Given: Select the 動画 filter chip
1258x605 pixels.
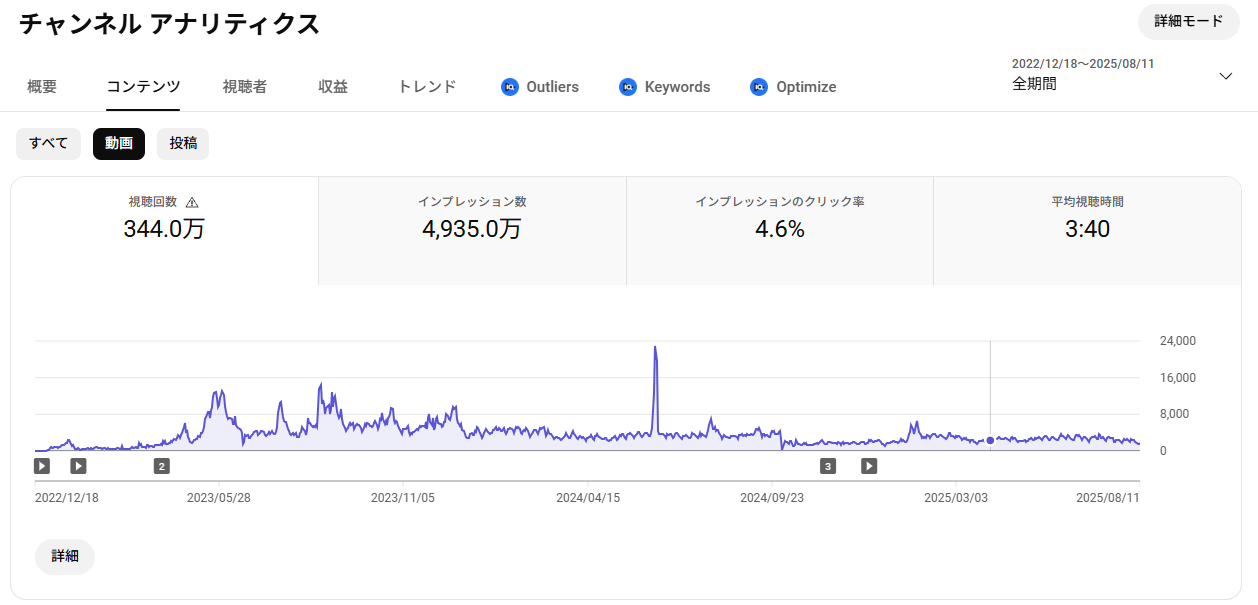Looking at the screenshot, I should (x=119, y=144).
